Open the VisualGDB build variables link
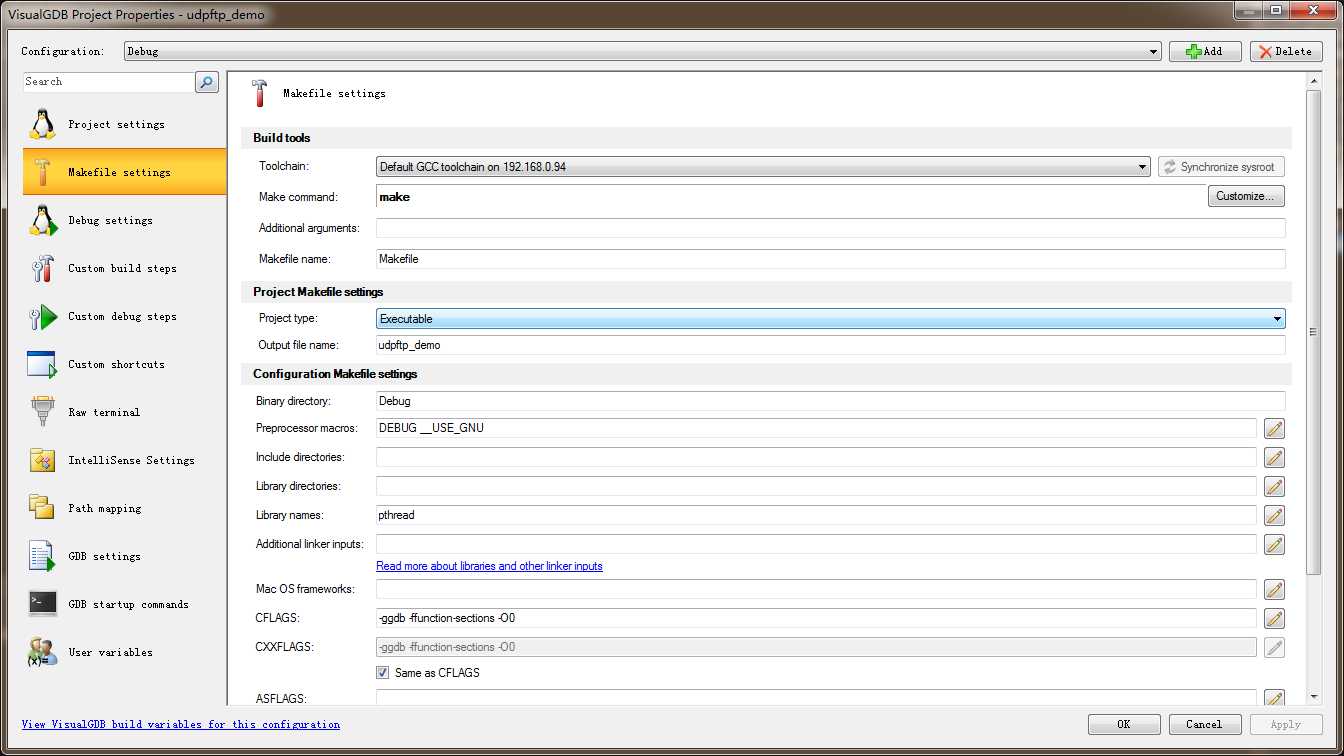The height and width of the screenshot is (756, 1344). click(x=181, y=724)
